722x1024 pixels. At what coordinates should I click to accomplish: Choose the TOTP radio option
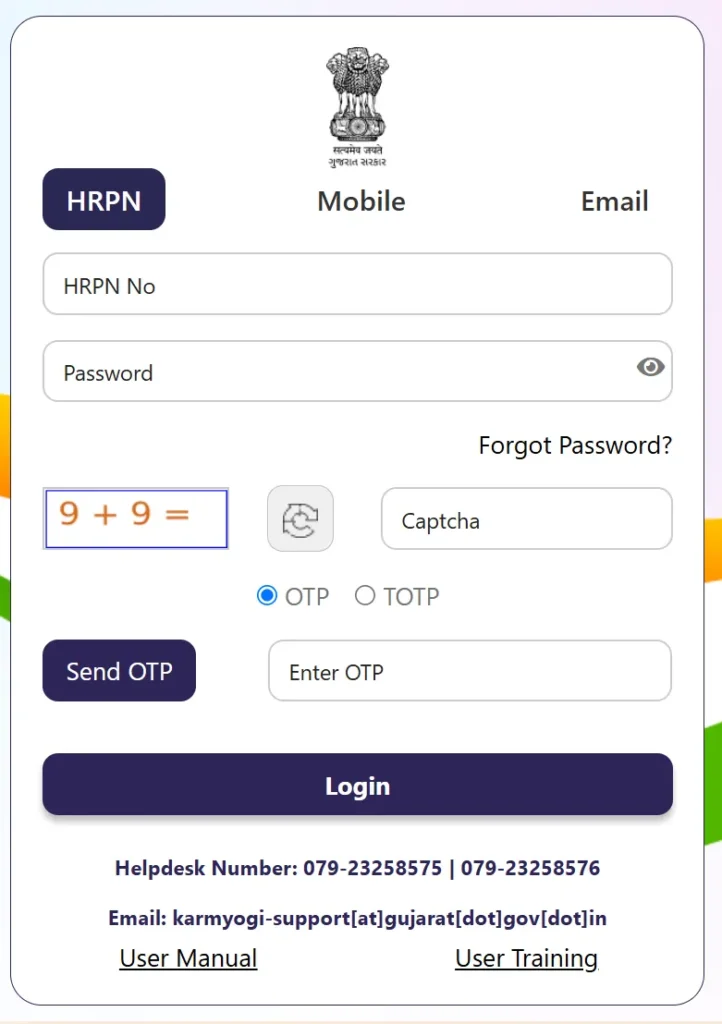[x=365, y=596]
